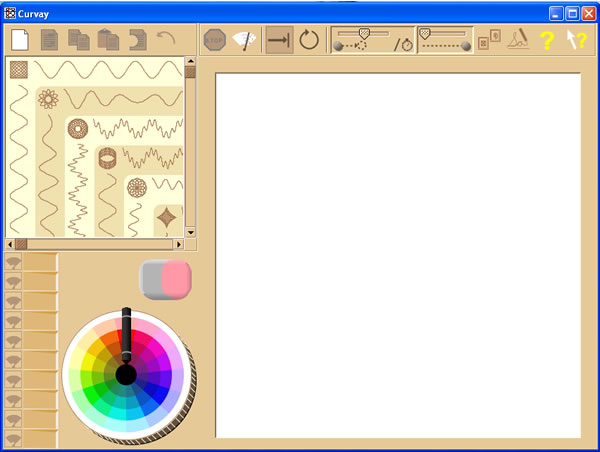
Task: Select the flower spirograph pattern icon
Action: [48, 99]
